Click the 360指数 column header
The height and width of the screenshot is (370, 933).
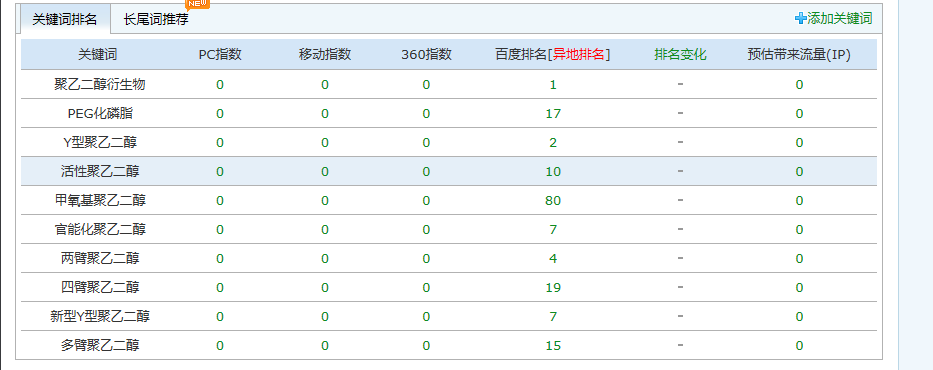point(426,55)
